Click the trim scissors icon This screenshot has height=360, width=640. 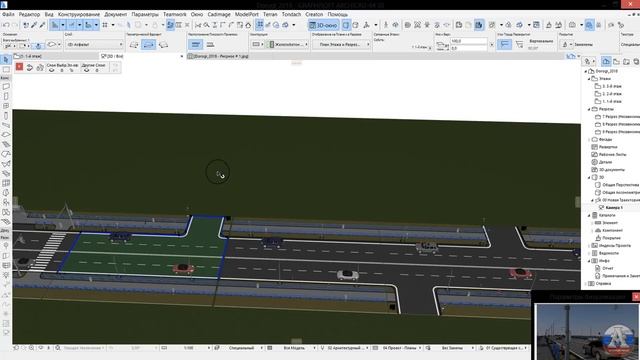[x=198, y=25]
